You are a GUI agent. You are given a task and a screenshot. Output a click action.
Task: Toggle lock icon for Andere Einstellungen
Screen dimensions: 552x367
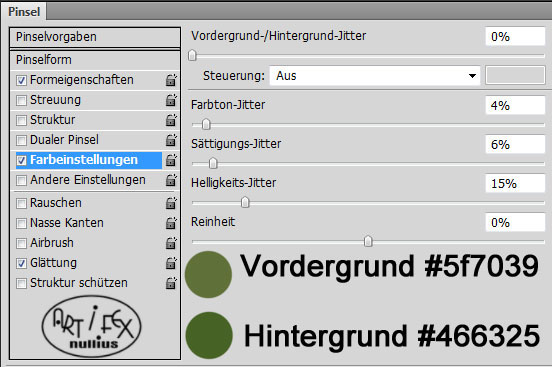[x=171, y=180]
